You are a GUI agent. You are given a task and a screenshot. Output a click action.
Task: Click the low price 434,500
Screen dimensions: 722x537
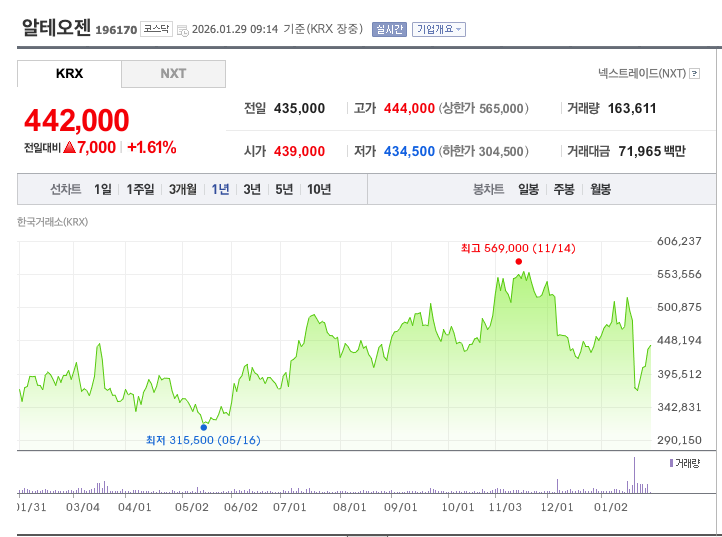click(409, 152)
